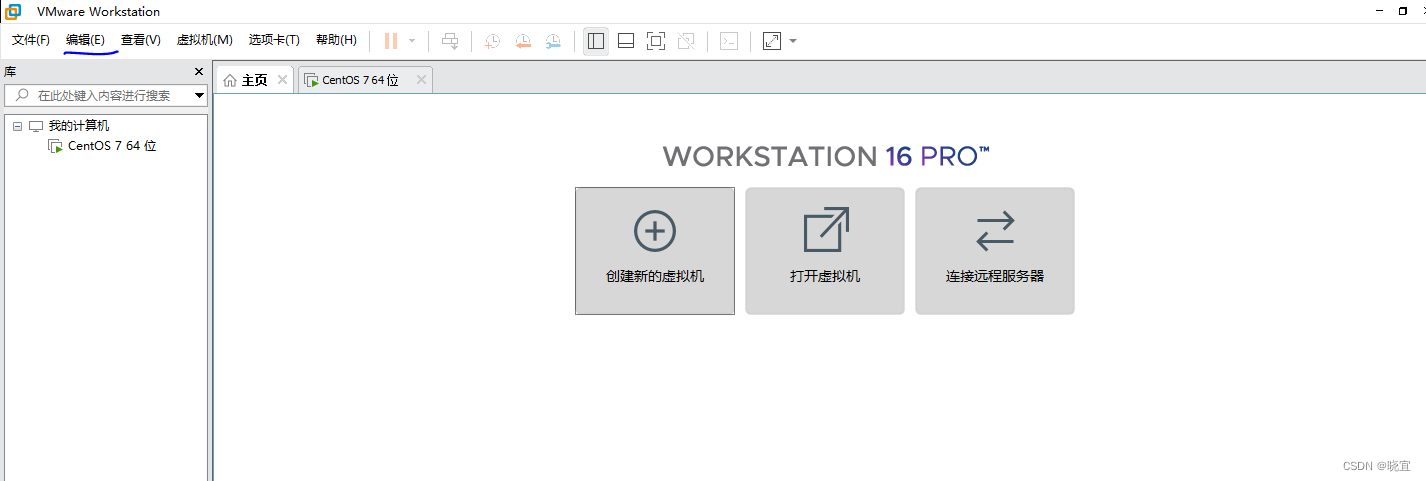Open the 虚拟机(M) menu
1426x481 pixels.
pos(205,40)
